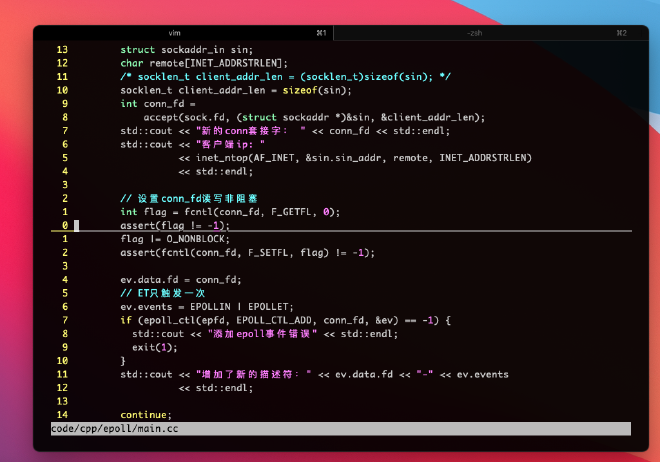Viewport: 660px width, 462px height.
Task: Click the status line path code/cpp/epoll/main.cc
Action: pyautogui.click(x=114, y=428)
